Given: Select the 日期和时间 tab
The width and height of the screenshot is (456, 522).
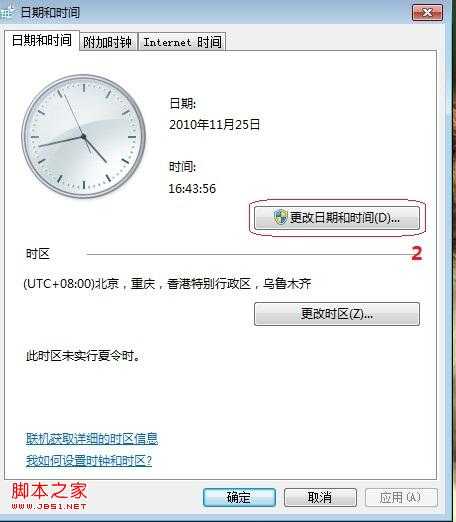Looking at the screenshot, I should coord(42,40).
